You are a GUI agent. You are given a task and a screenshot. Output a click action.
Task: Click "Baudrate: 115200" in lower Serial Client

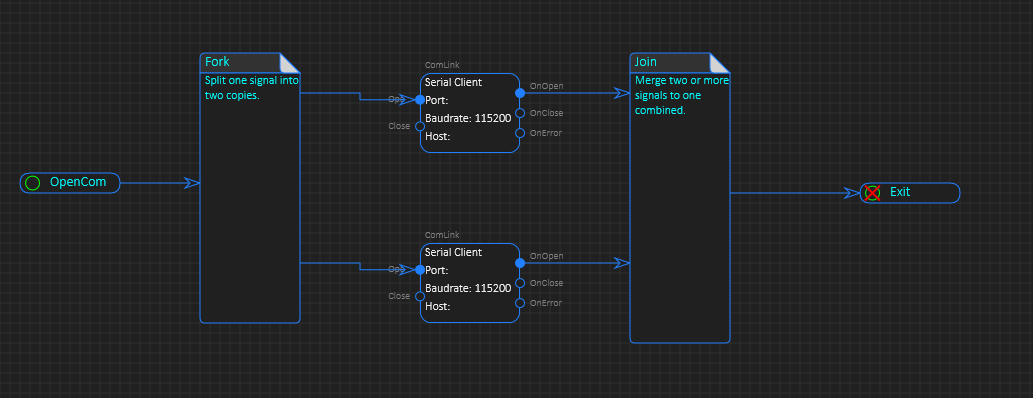(468, 288)
